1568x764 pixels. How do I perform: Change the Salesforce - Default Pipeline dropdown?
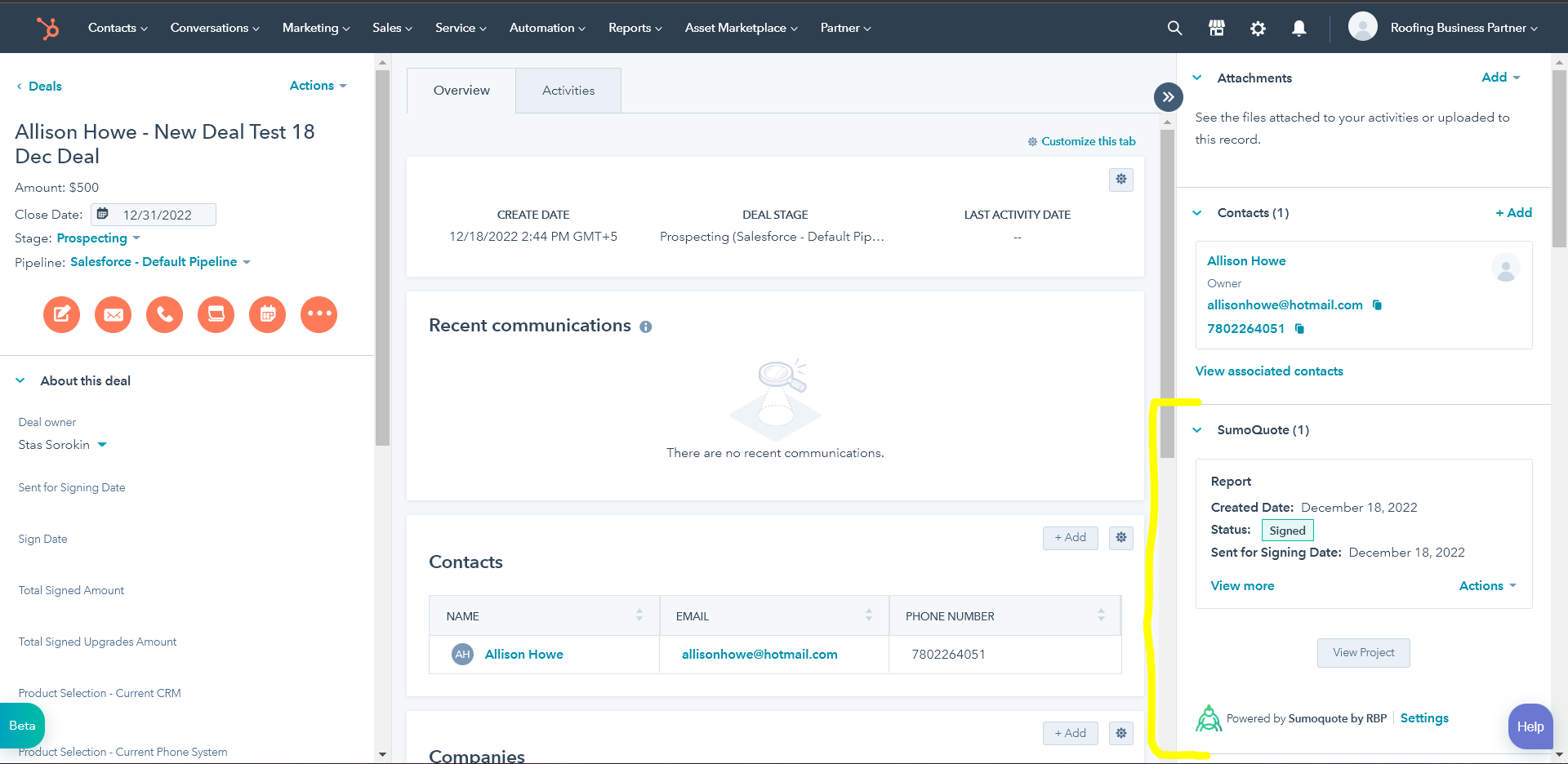coord(160,262)
